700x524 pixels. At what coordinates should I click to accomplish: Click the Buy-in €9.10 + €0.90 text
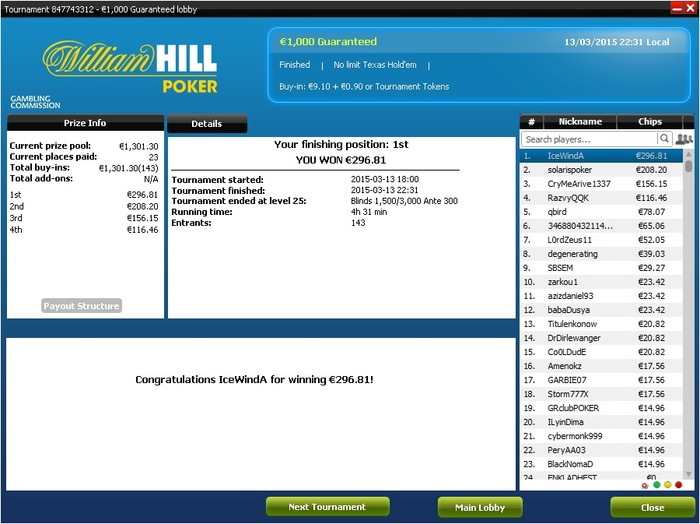[x=364, y=87]
